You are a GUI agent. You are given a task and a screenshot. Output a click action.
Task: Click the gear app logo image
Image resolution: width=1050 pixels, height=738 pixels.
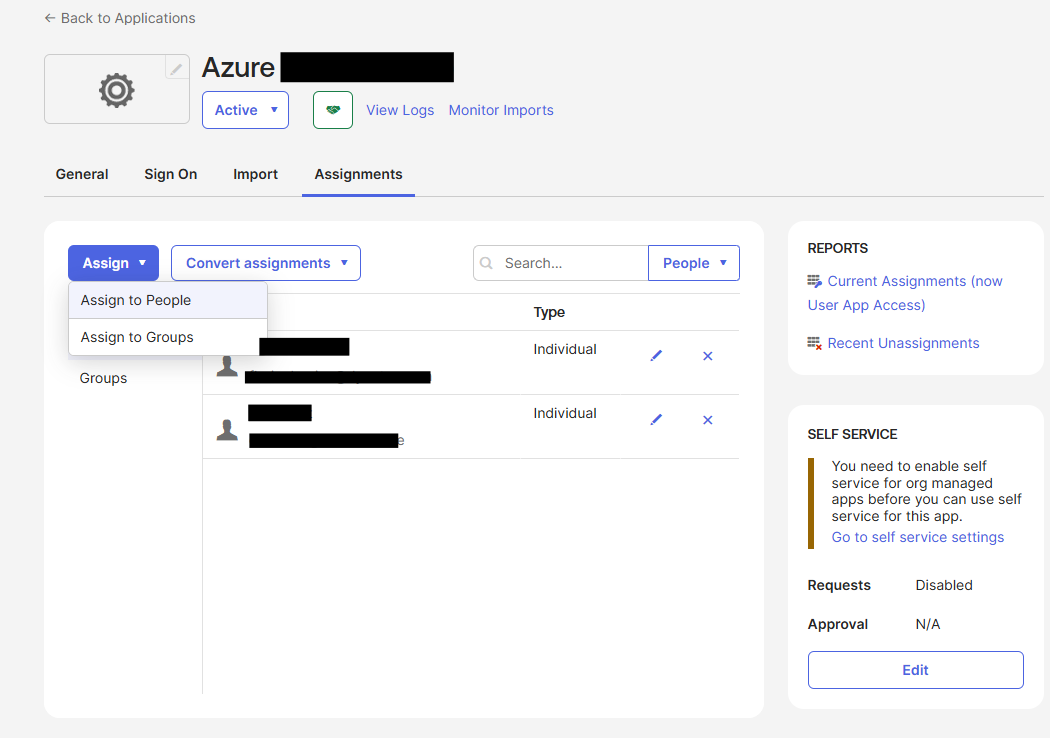[x=116, y=91]
